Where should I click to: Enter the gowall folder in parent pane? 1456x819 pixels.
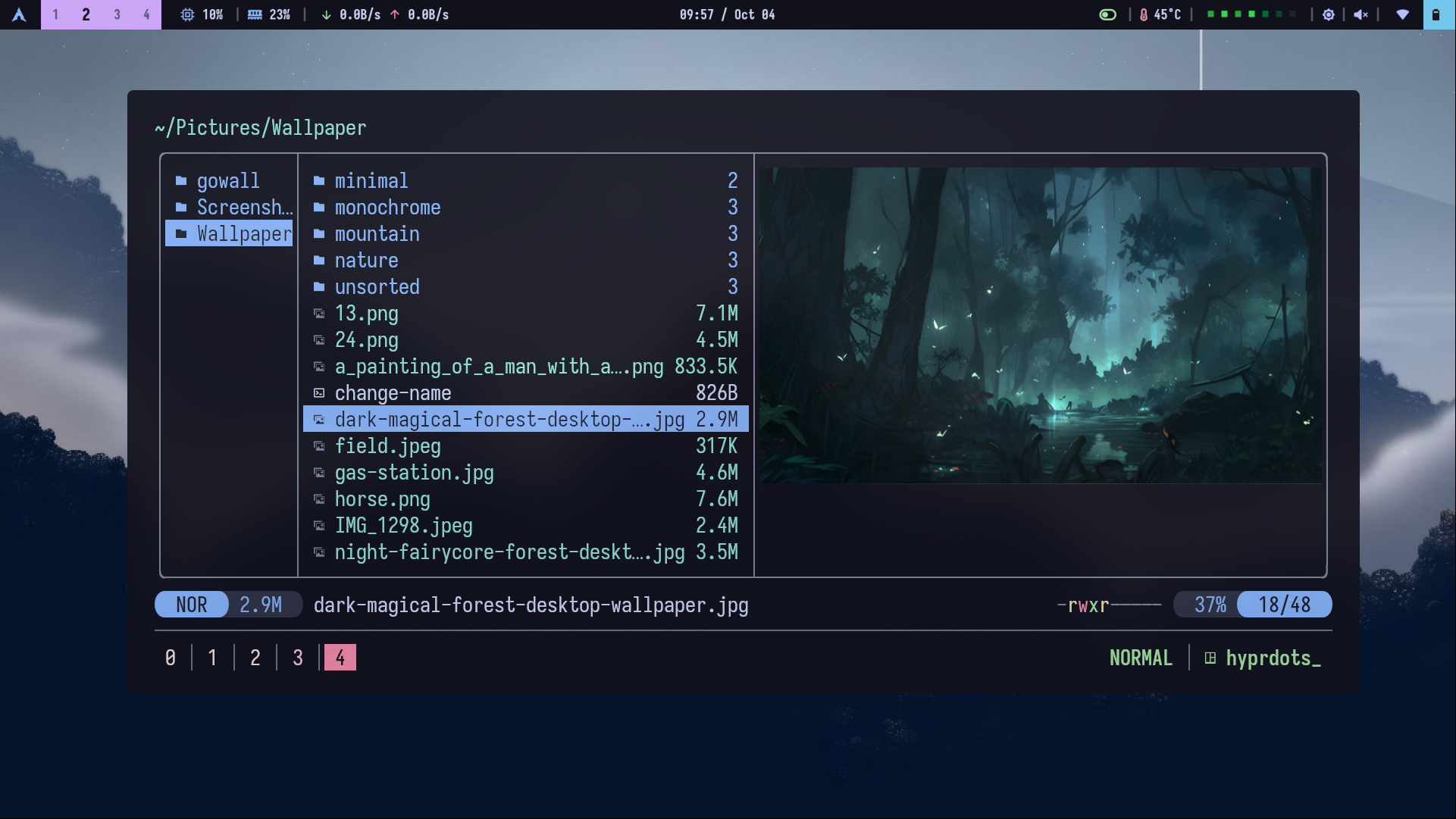[x=227, y=181]
